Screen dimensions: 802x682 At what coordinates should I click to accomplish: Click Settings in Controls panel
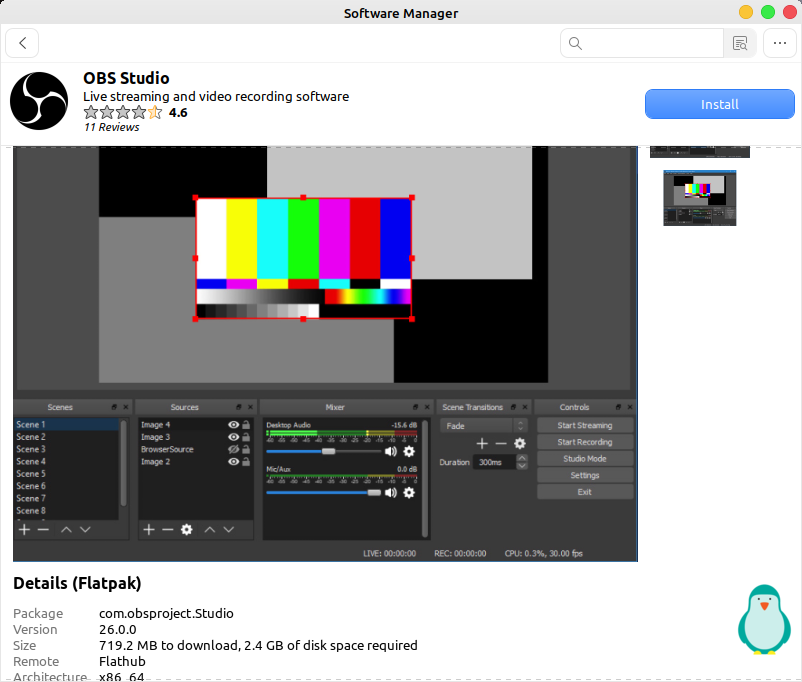(585, 475)
